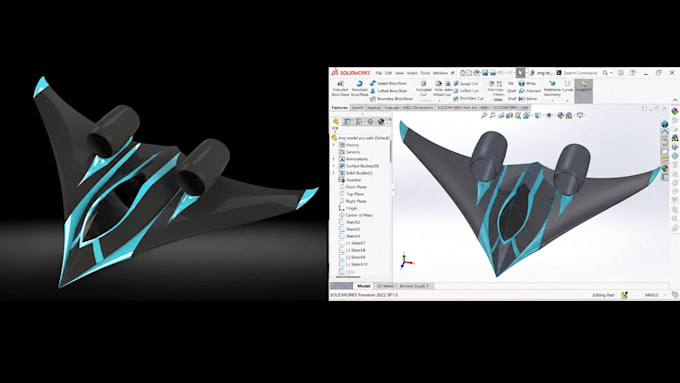Click the Extruded Boss/Base tool
Viewport: 680px width, 383px height.
tap(340, 88)
